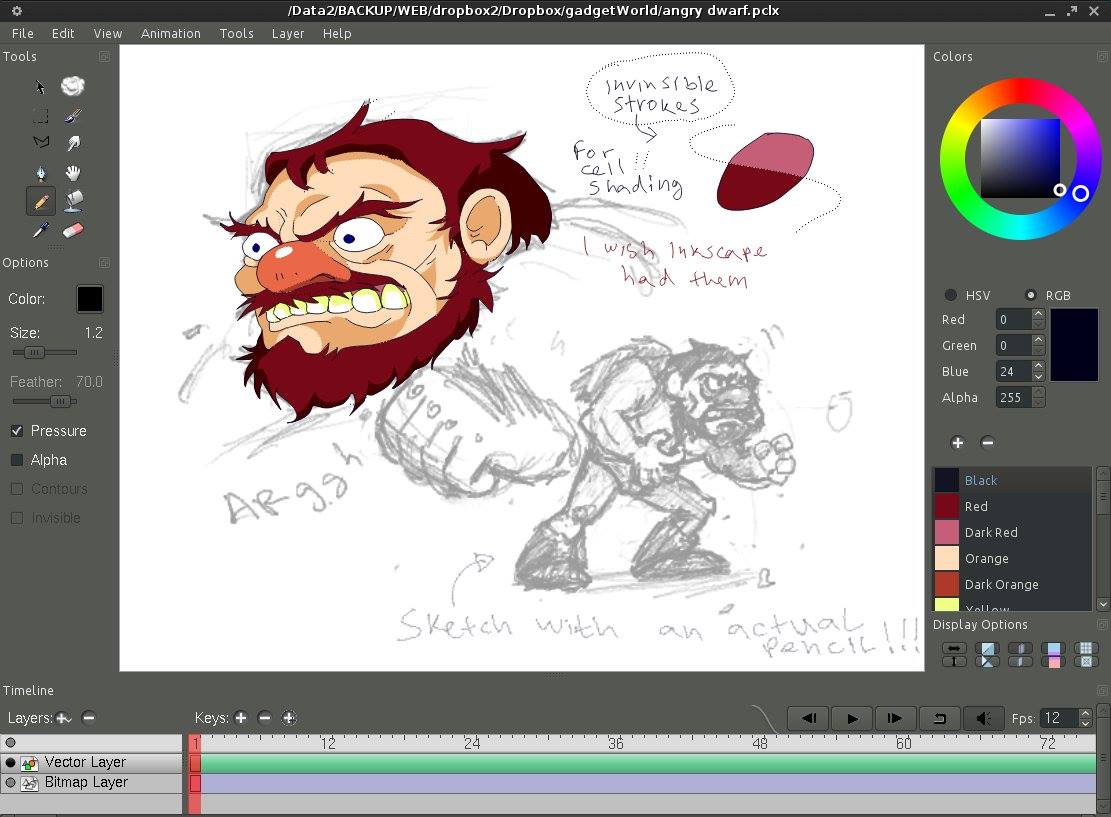This screenshot has width=1111, height=817.
Task: Open the Layer menu
Action: tap(287, 33)
